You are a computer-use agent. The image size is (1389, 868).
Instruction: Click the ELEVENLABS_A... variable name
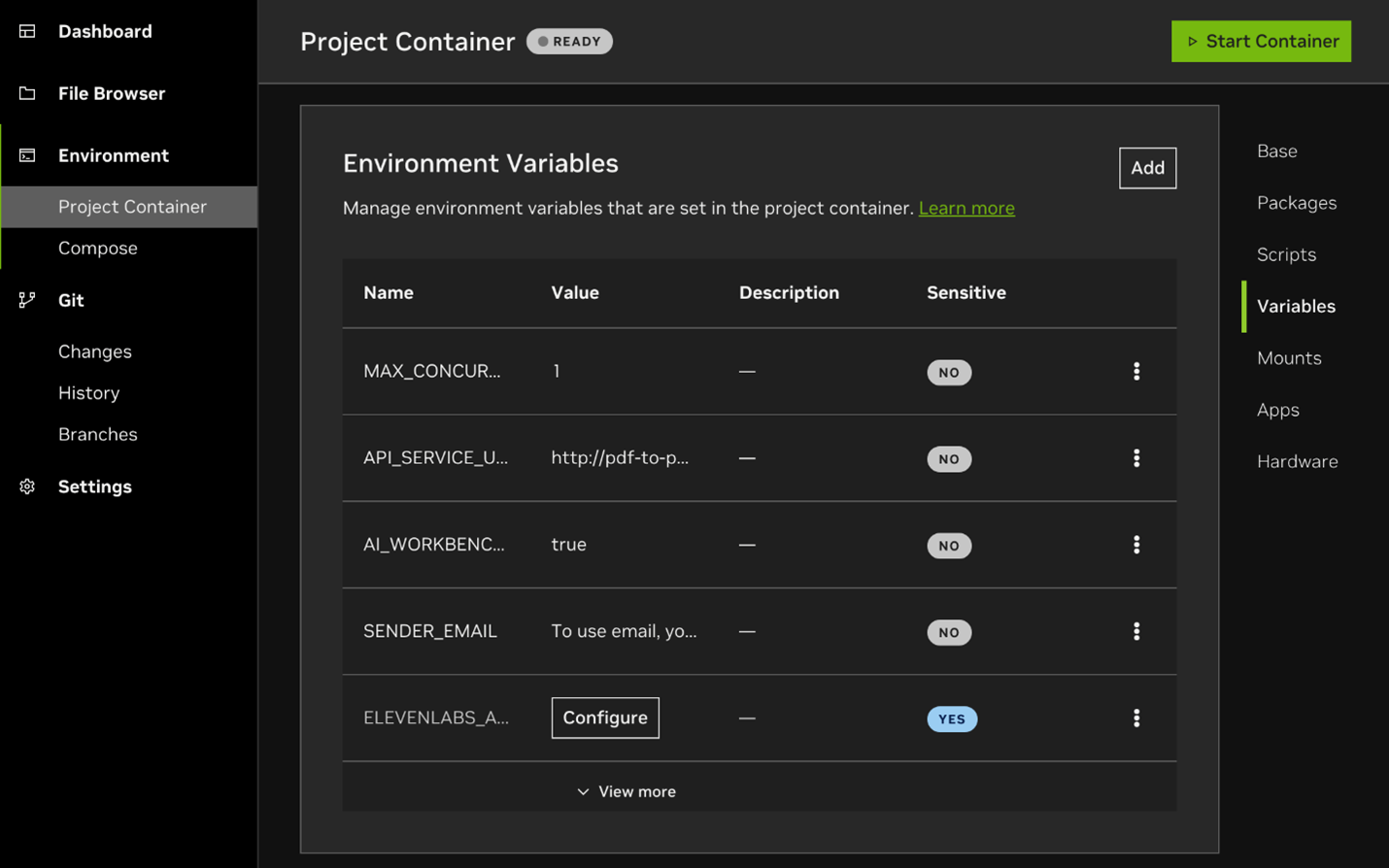tap(436, 718)
